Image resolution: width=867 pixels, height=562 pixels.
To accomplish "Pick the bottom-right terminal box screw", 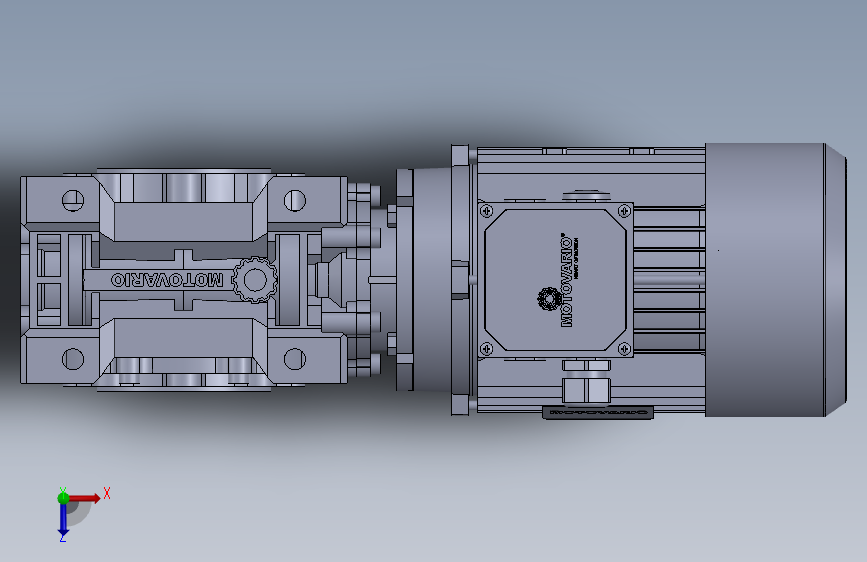I will click(x=624, y=349).
